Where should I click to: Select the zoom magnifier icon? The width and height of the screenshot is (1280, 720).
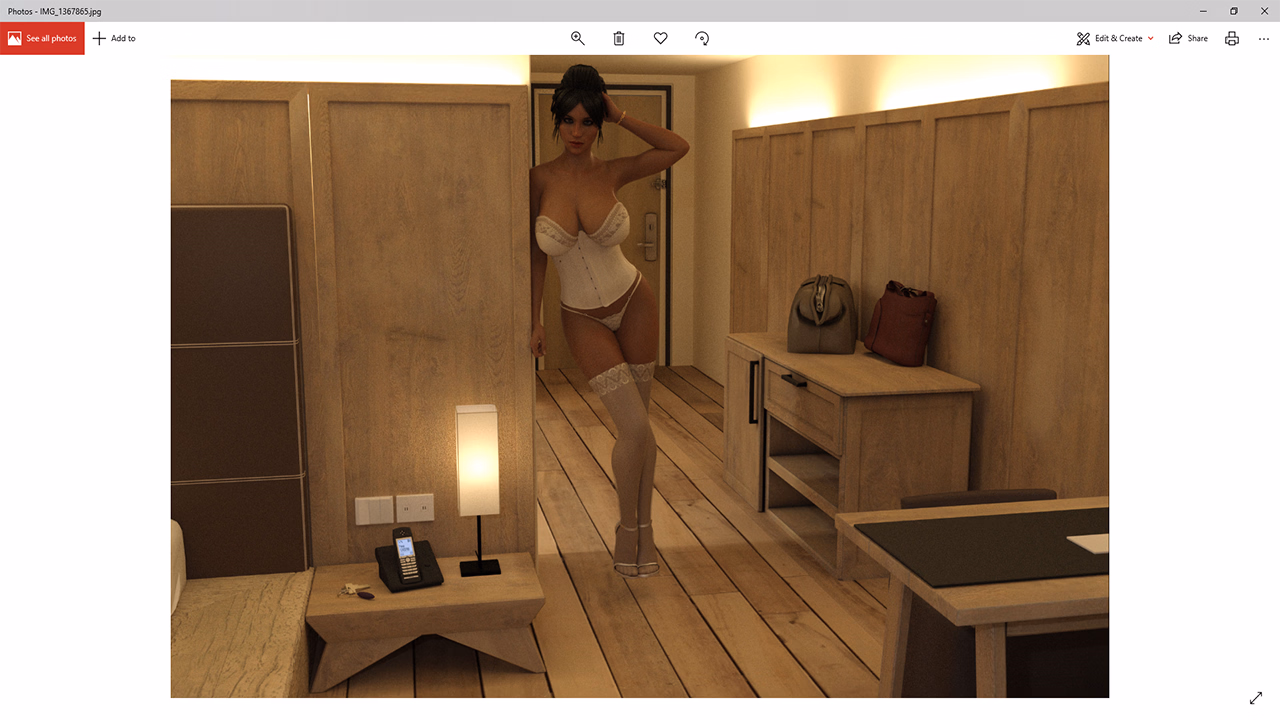(578, 38)
